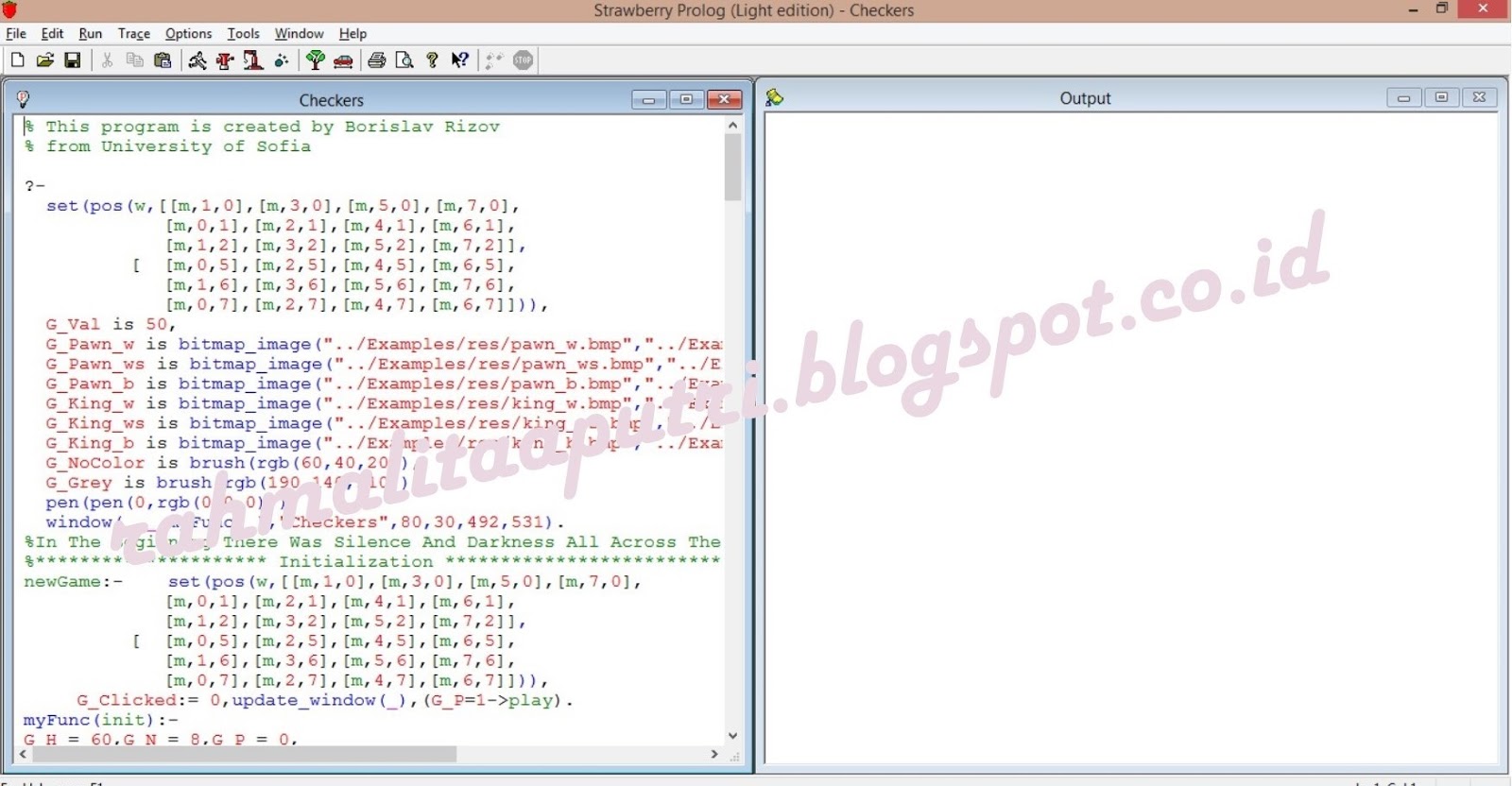The width and height of the screenshot is (1512, 786).
Task: Click the Output window title bar
Action: pos(1085,98)
